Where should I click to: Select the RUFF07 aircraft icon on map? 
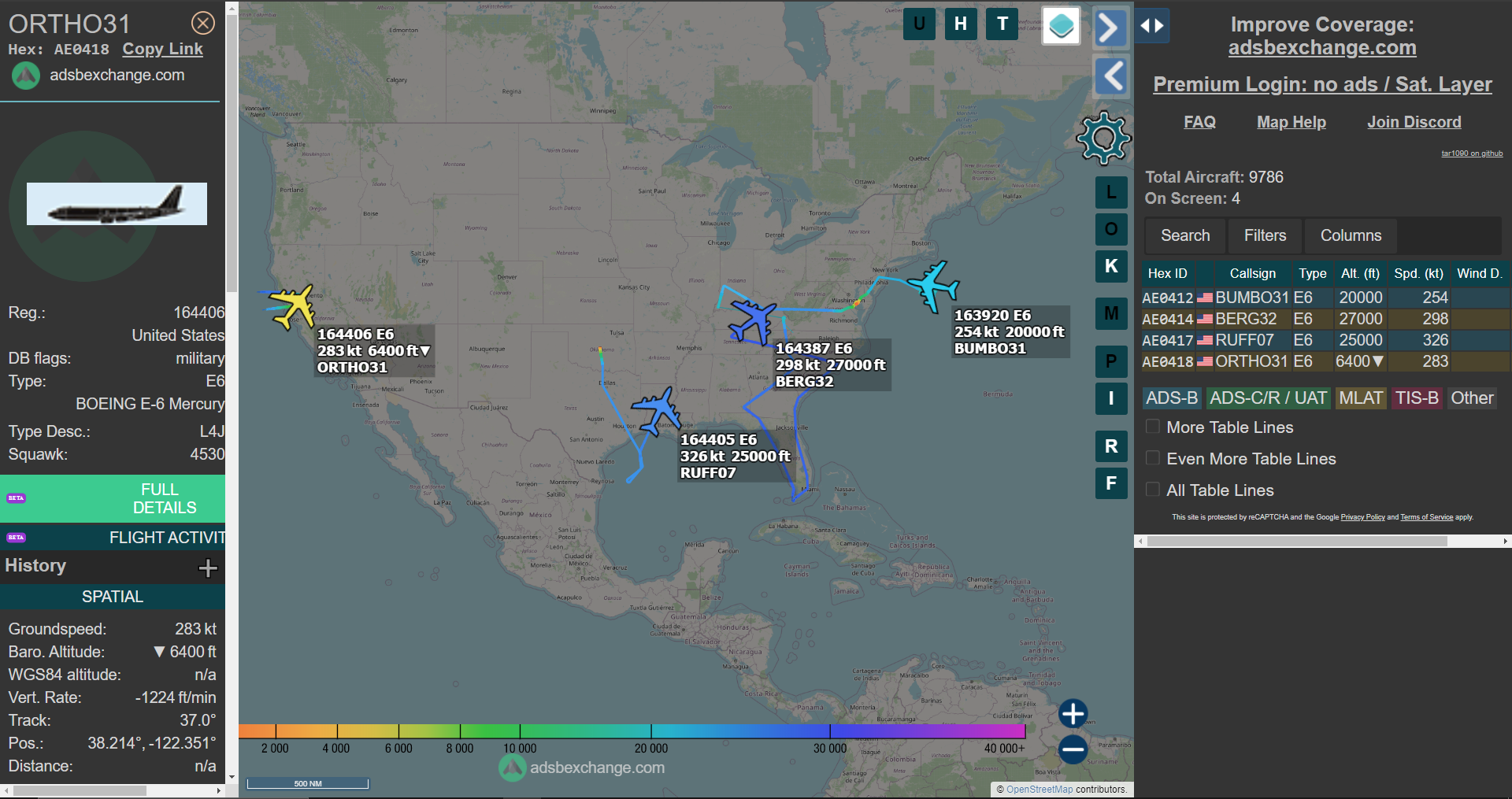(x=657, y=410)
